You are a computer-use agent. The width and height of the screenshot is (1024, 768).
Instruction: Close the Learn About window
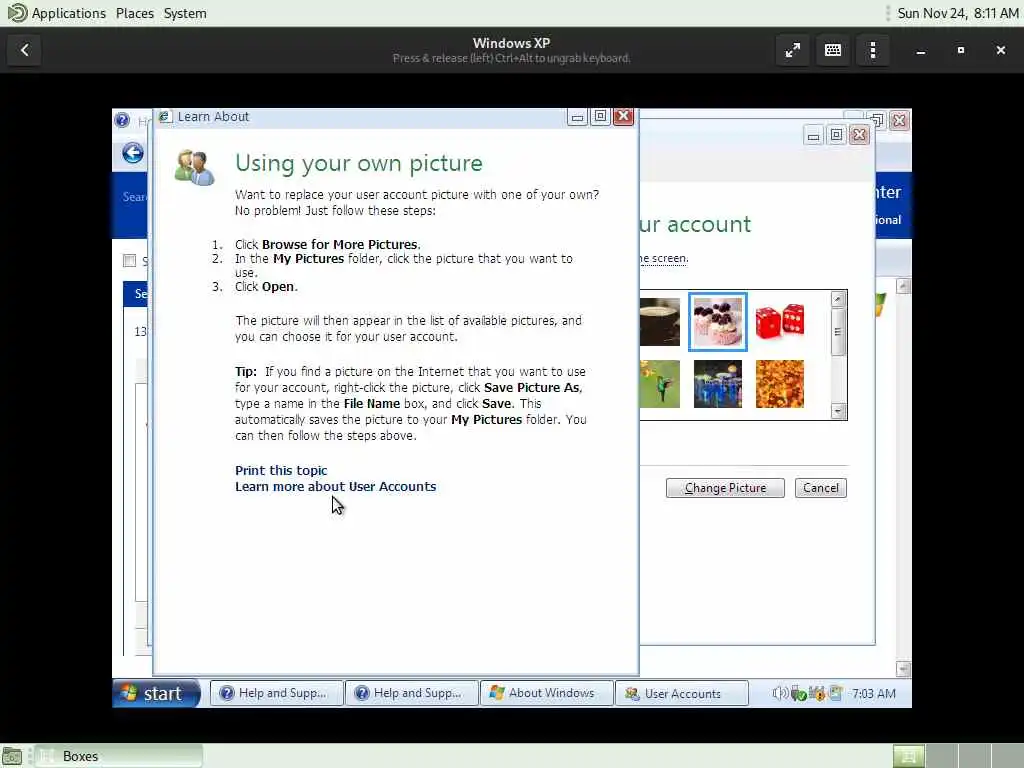[x=624, y=116]
